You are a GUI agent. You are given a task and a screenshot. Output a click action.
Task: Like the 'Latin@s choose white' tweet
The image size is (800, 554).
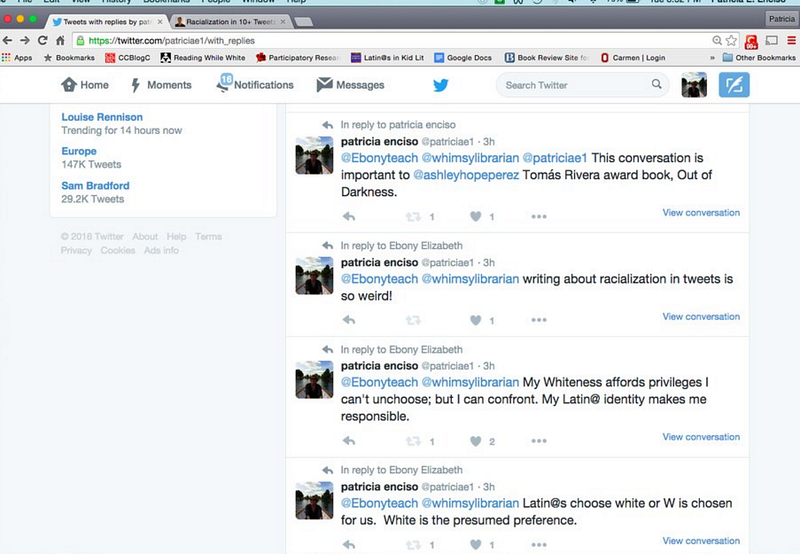pos(476,544)
